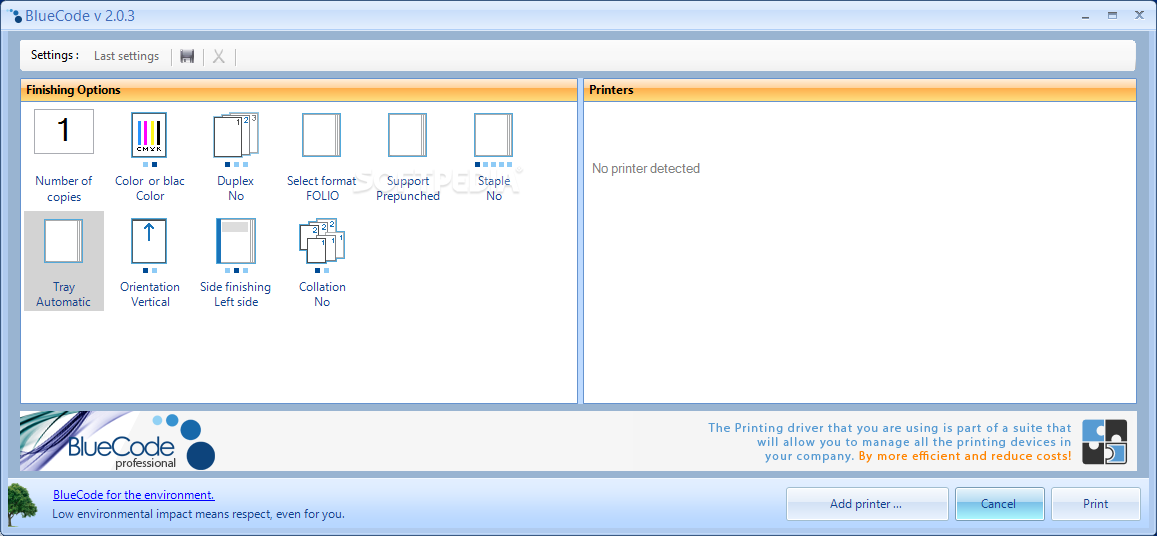Click the 'Settings :' label
Screen dimensions: 1157x536
click(x=55, y=55)
